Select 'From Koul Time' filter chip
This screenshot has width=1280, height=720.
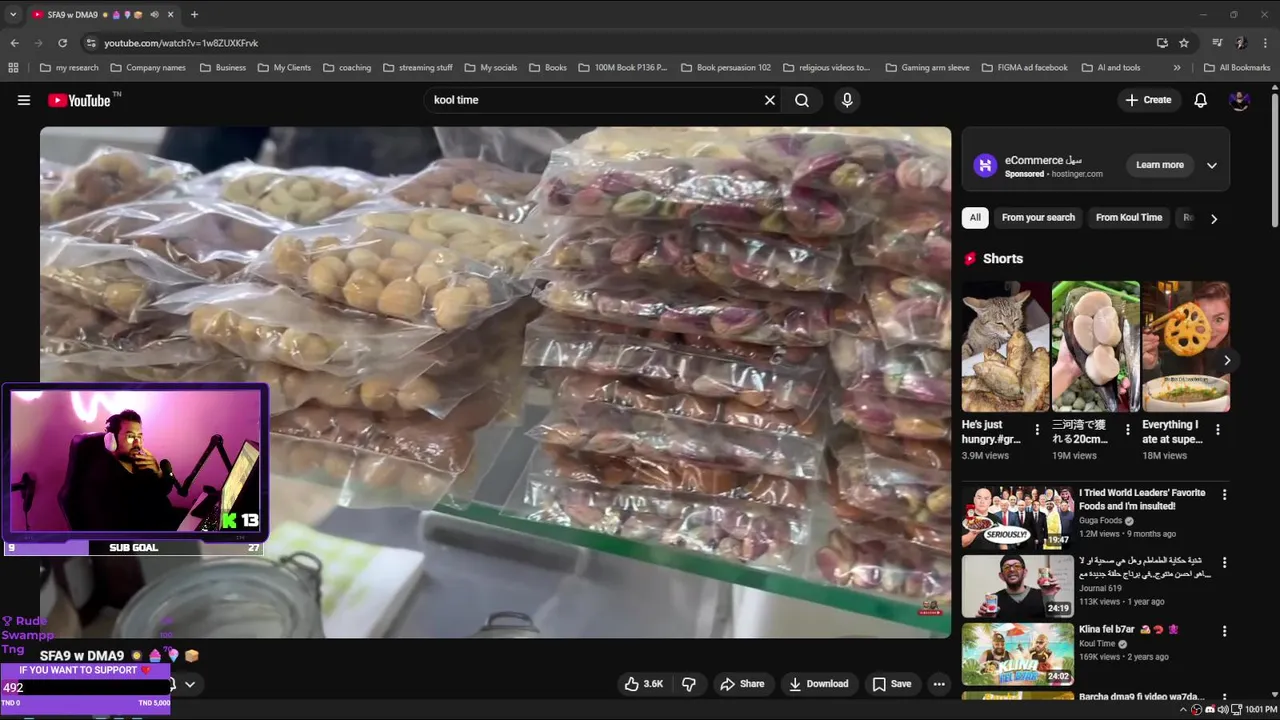click(1129, 217)
